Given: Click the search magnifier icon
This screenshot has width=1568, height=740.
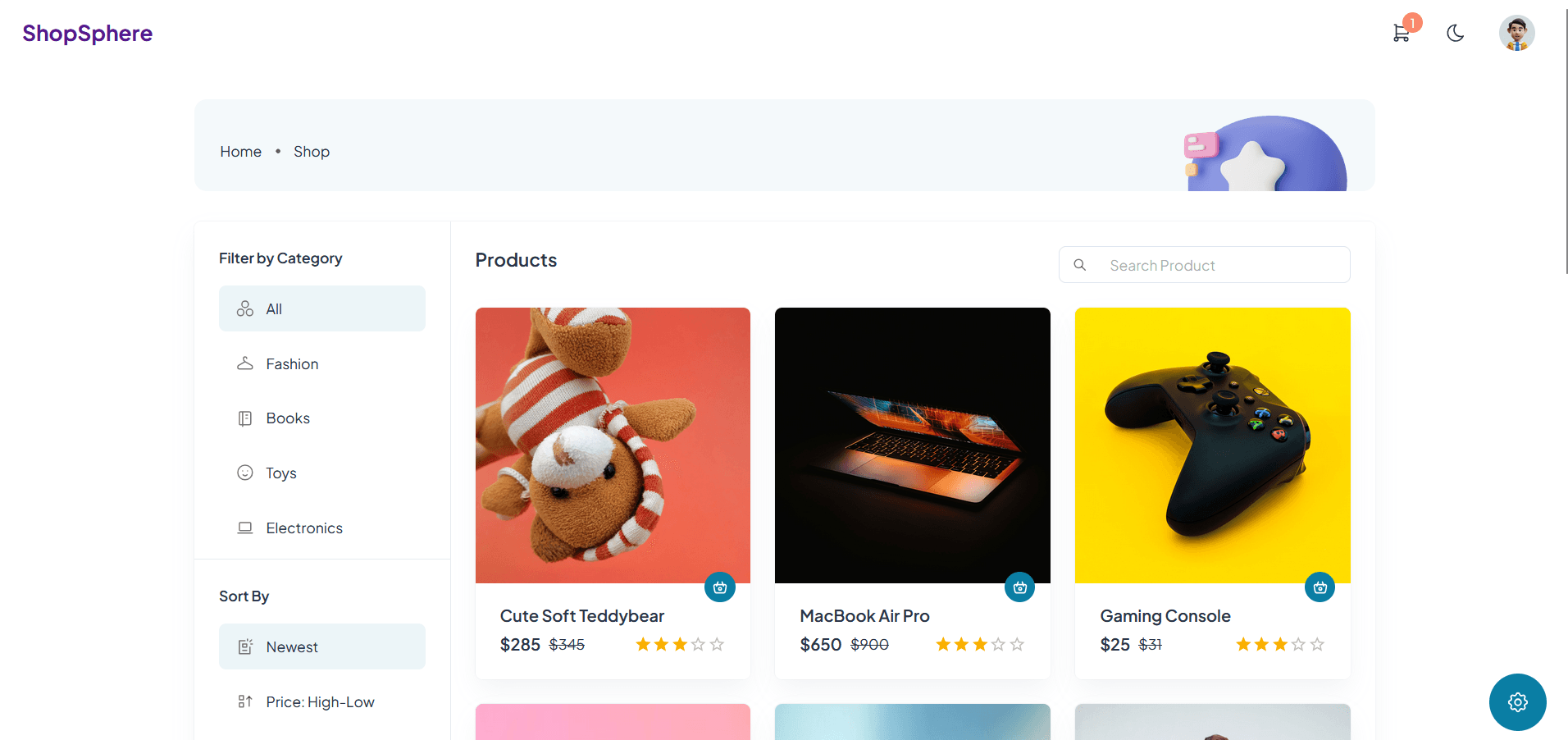Looking at the screenshot, I should coord(1080,265).
